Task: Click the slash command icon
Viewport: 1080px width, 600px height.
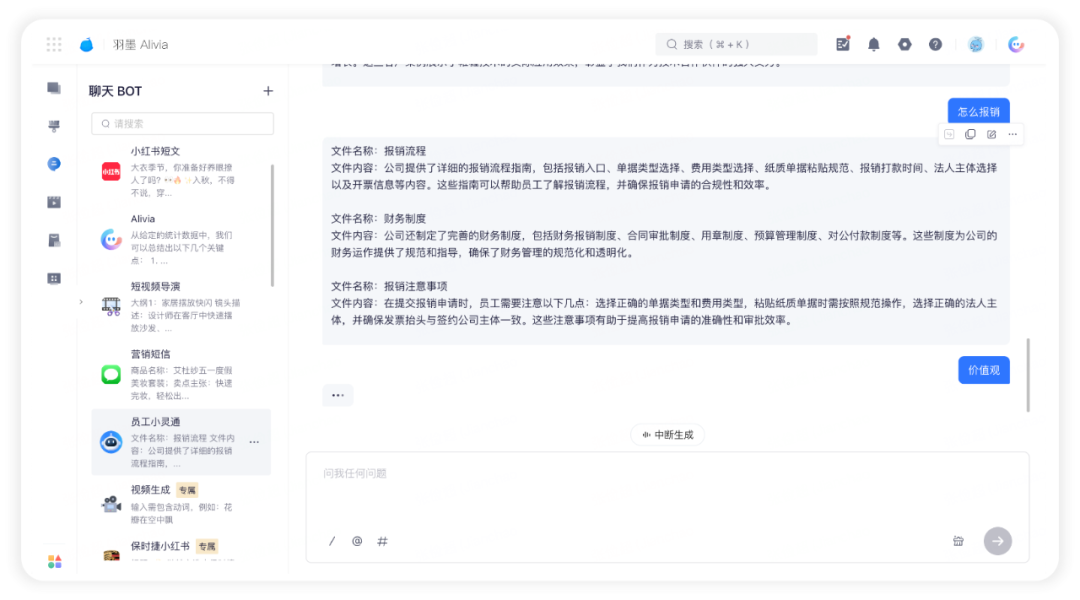Action: coord(332,541)
